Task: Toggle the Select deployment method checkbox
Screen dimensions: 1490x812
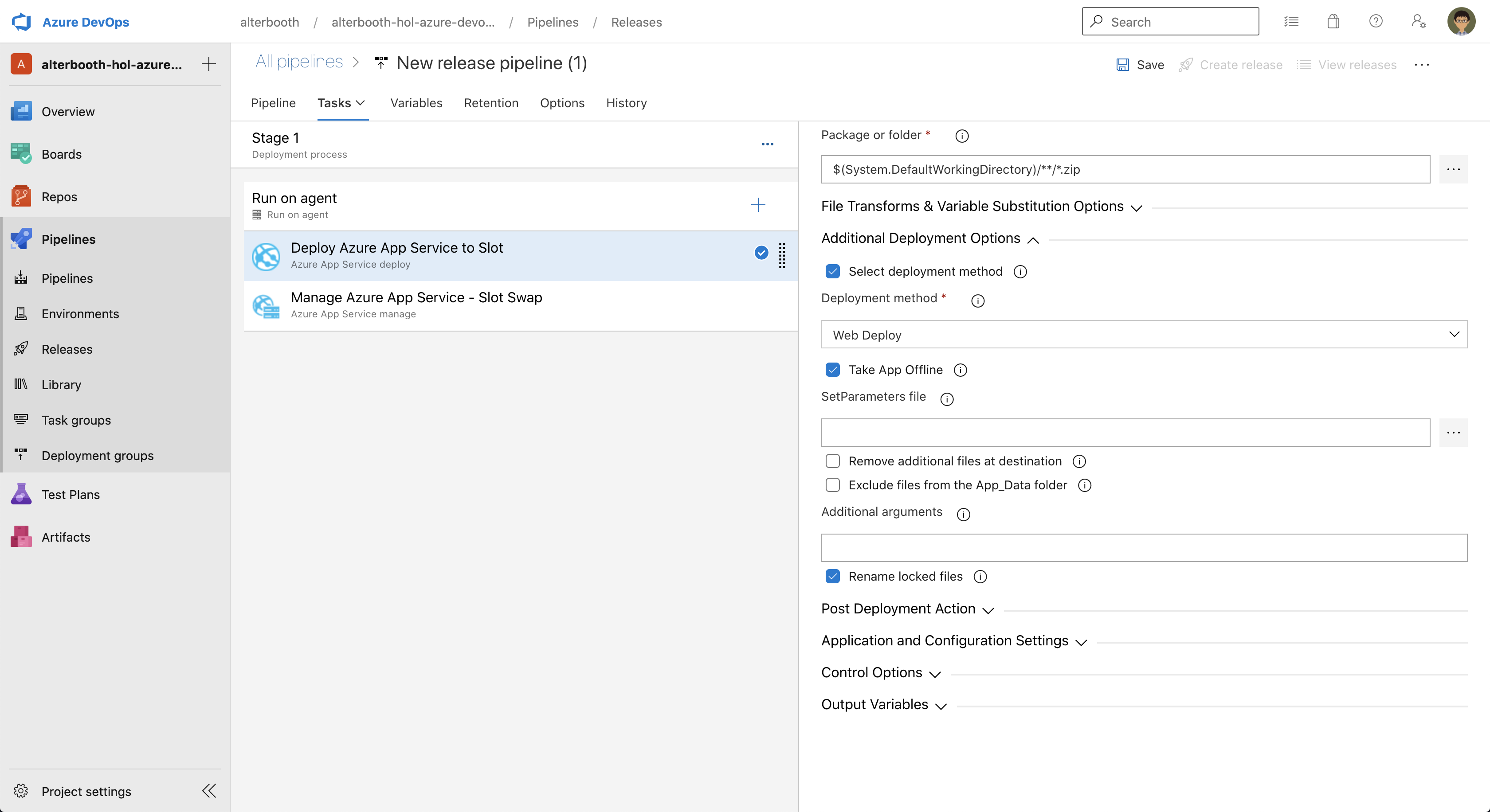Action: 832,271
